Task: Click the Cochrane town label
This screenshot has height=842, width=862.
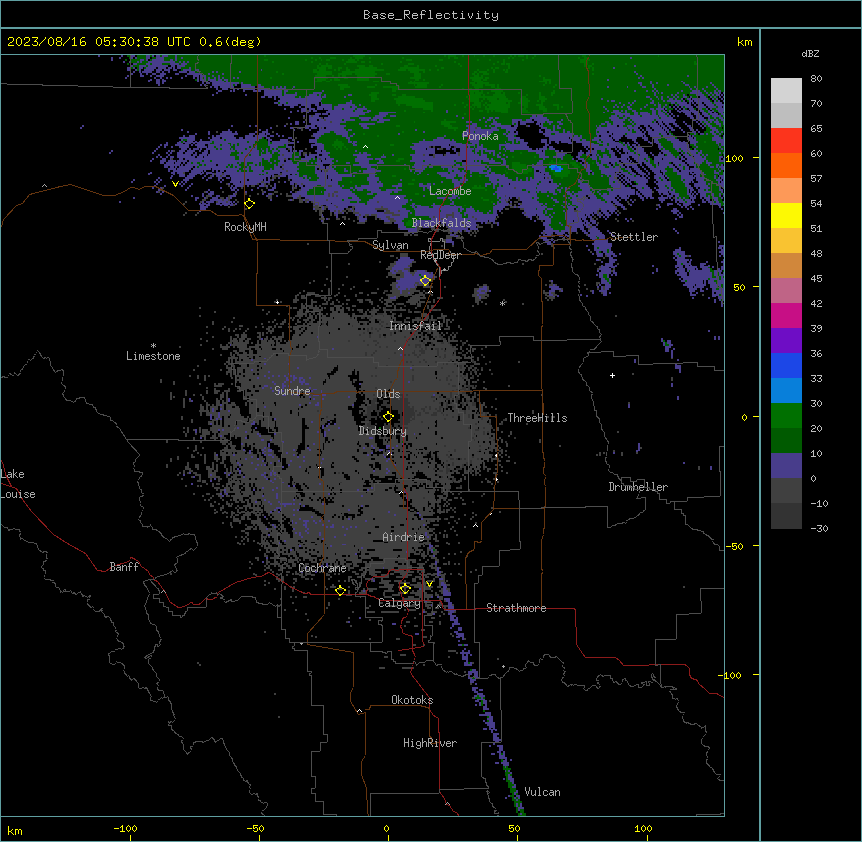Action: point(322,568)
